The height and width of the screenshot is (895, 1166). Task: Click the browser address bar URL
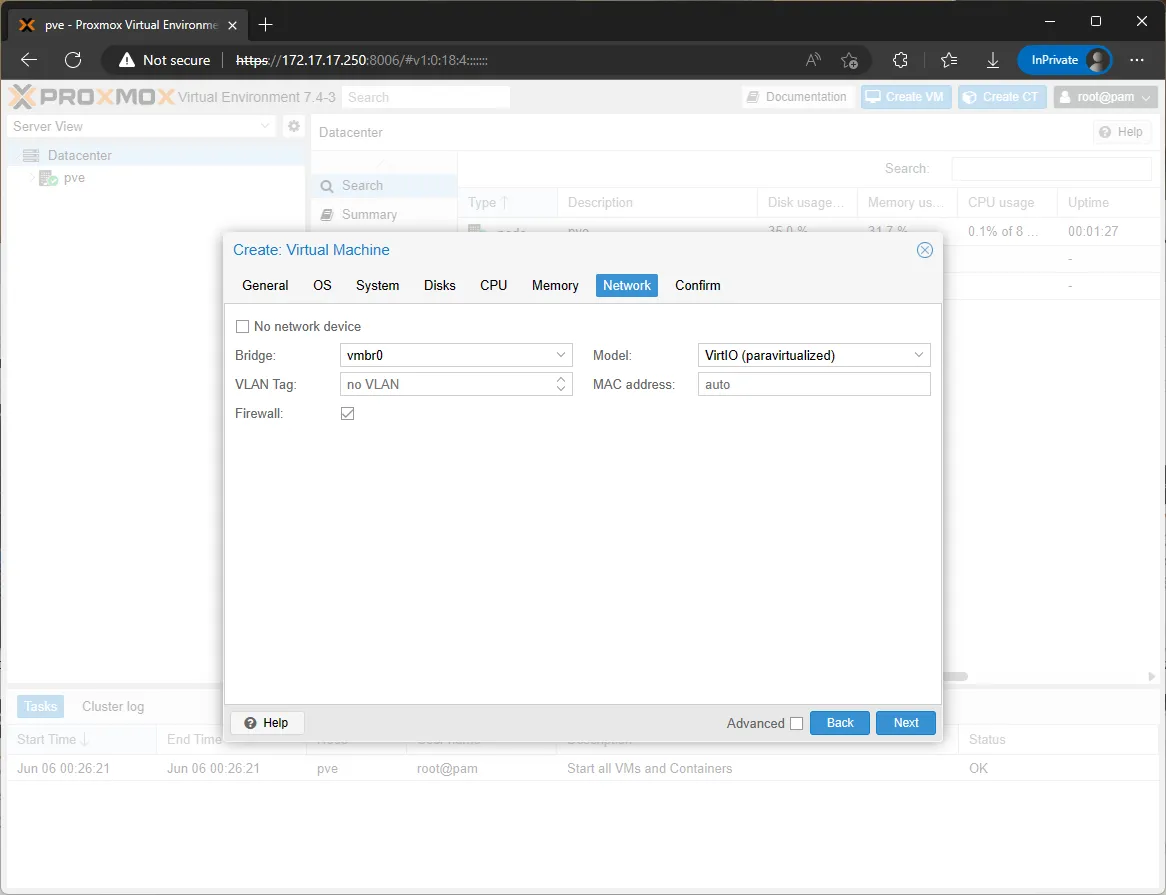tap(361, 60)
